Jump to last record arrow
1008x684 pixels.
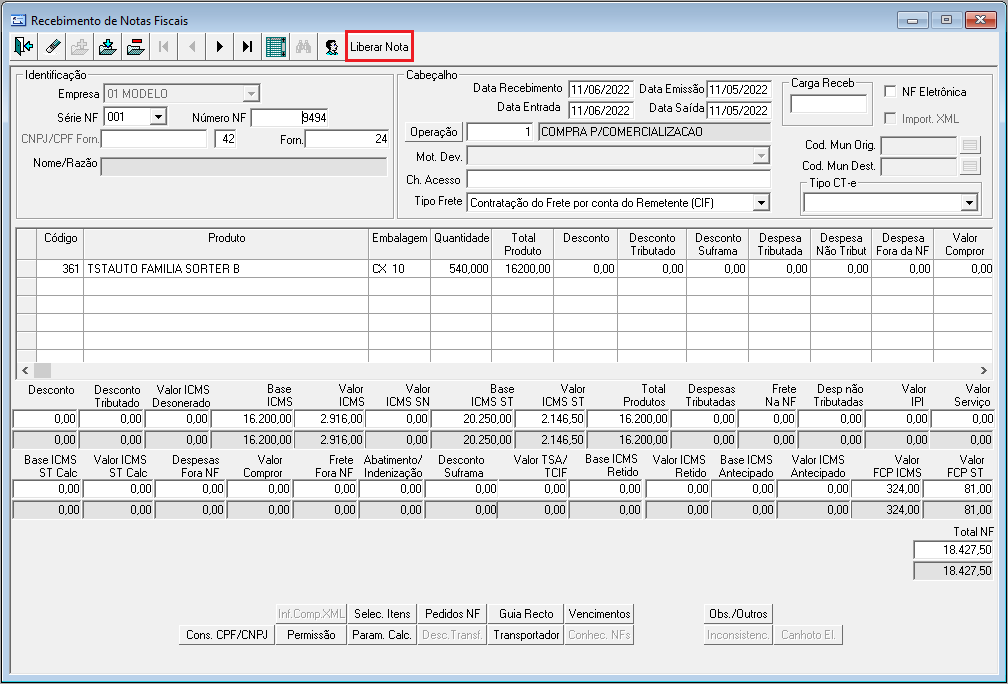coord(247,46)
